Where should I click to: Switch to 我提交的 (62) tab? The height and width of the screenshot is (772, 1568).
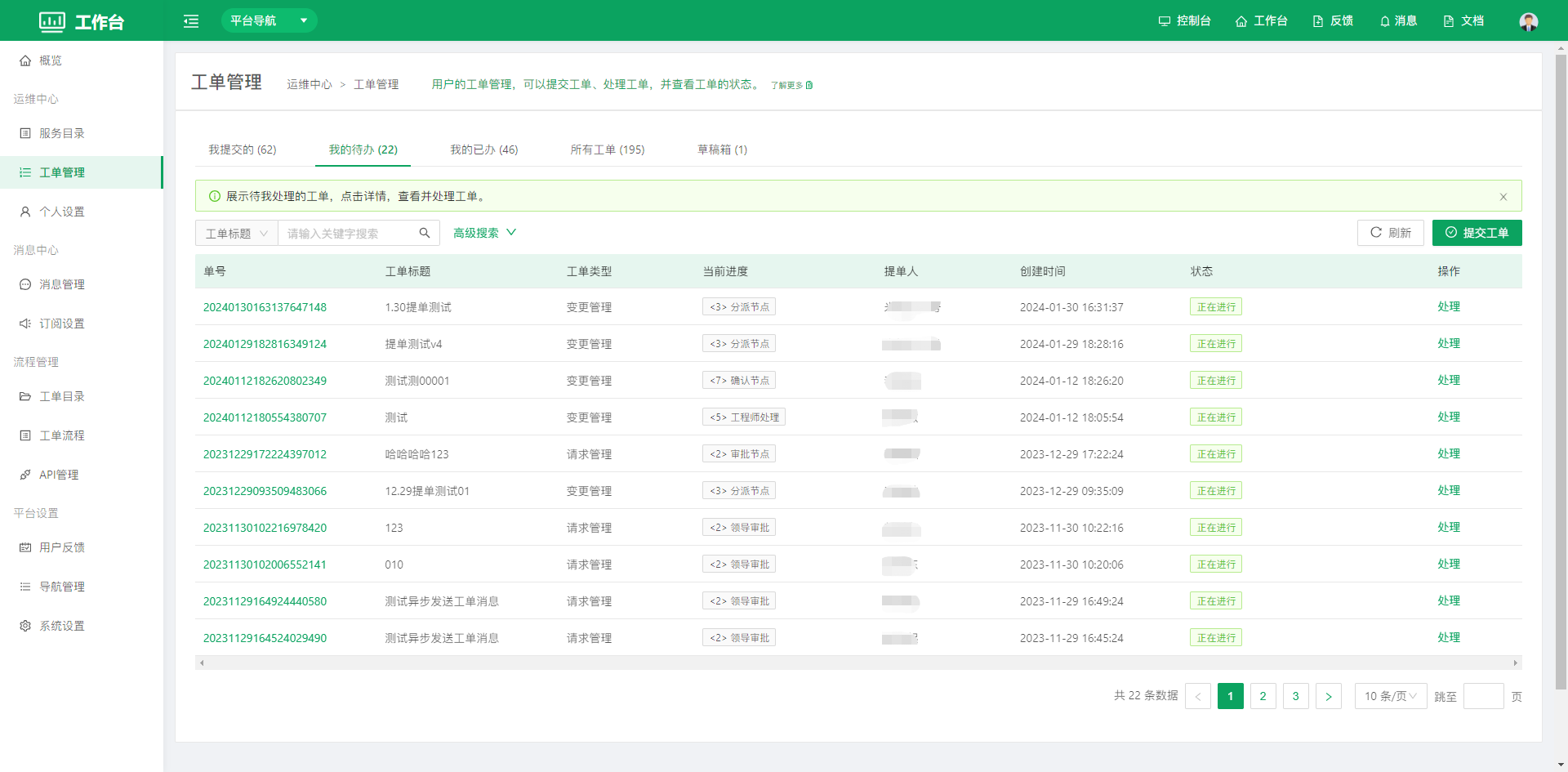click(x=243, y=149)
